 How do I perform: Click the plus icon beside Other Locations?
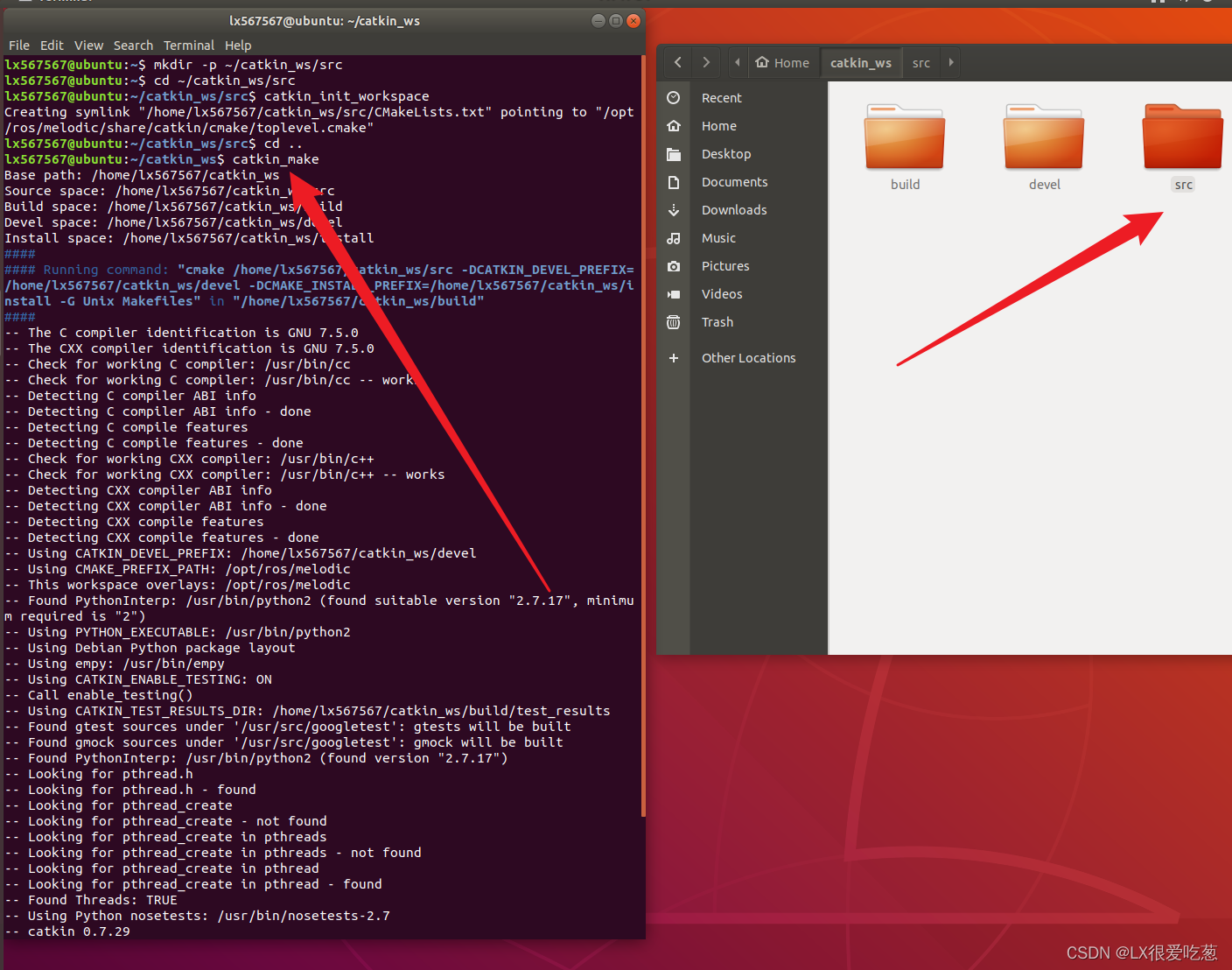coord(673,358)
